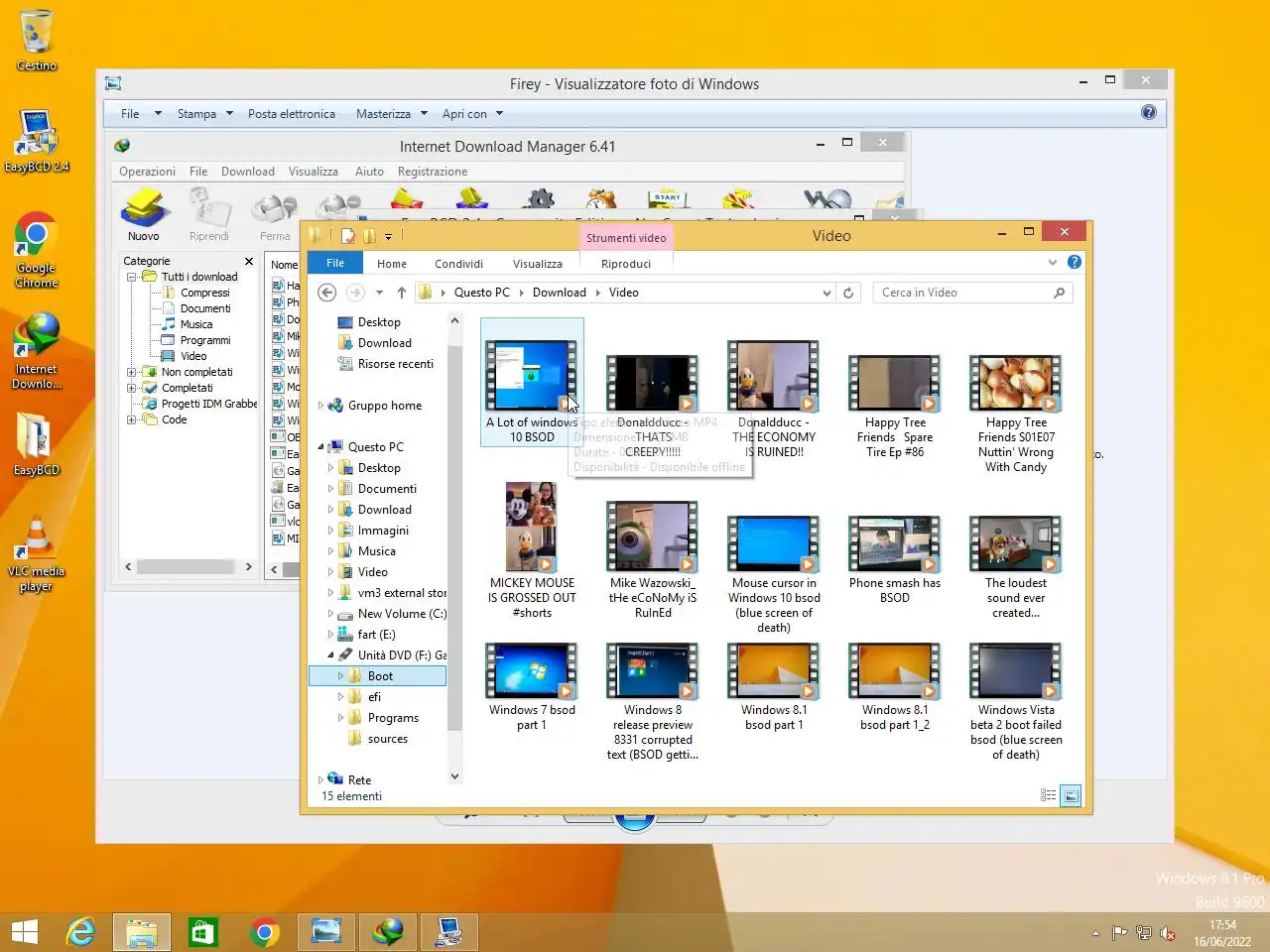
Task: Click Posta elettronica in Photo Viewer
Action: (x=292, y=114)
